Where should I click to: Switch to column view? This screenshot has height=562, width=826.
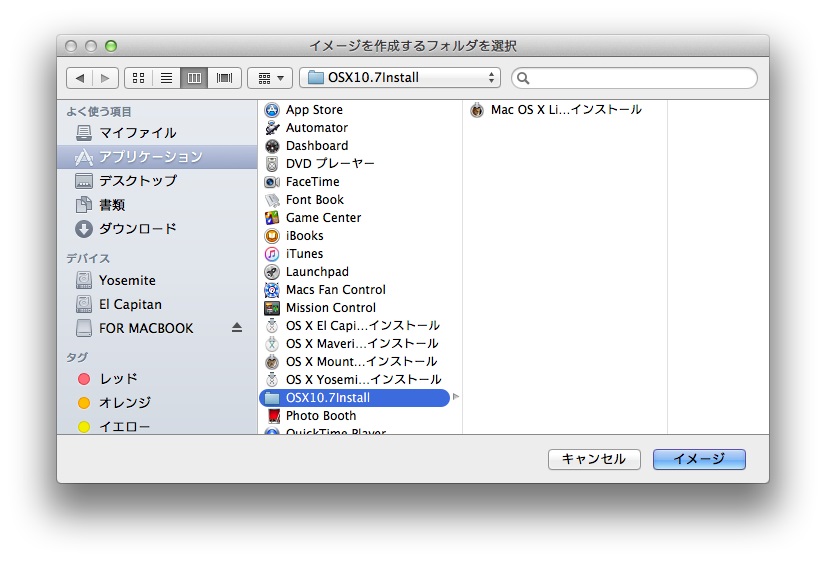coord(194,78)
